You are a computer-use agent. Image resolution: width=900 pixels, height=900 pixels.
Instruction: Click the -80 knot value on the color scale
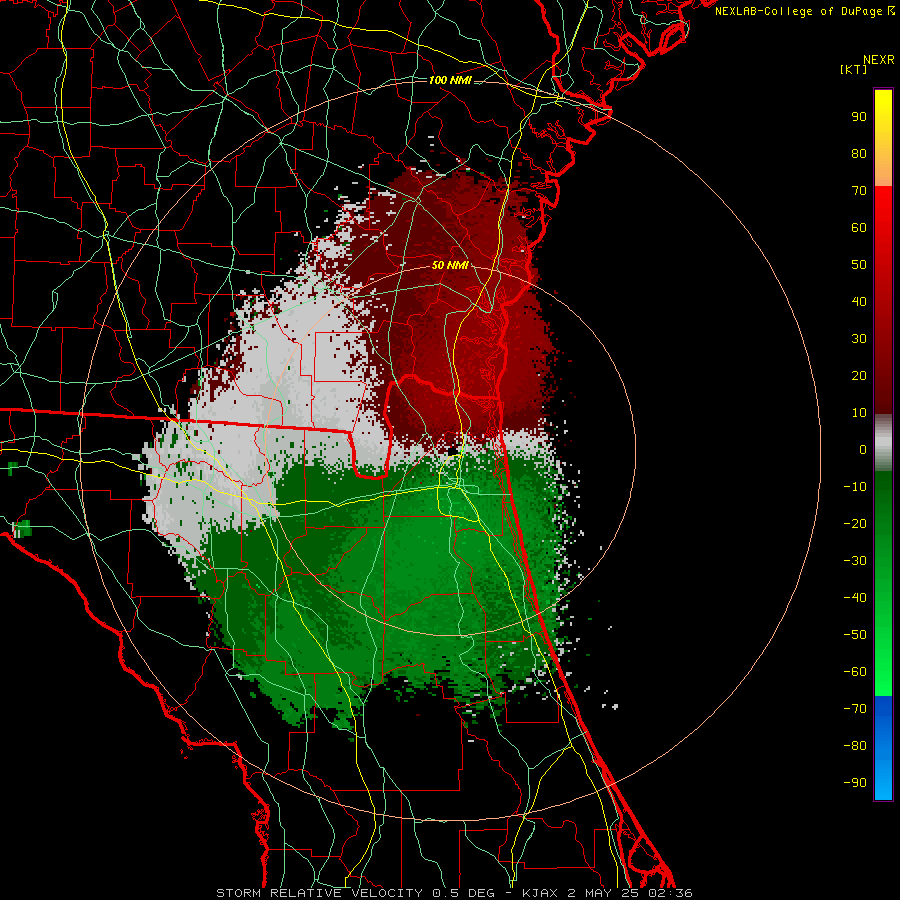855,746
